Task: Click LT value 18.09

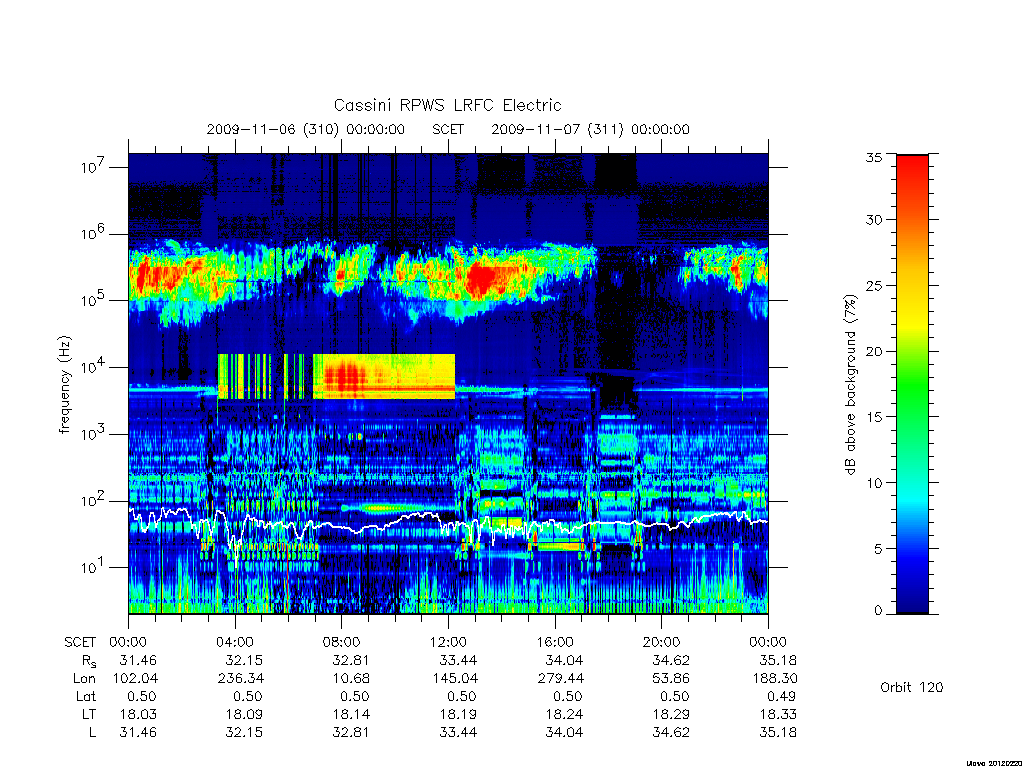Action: 244,714
